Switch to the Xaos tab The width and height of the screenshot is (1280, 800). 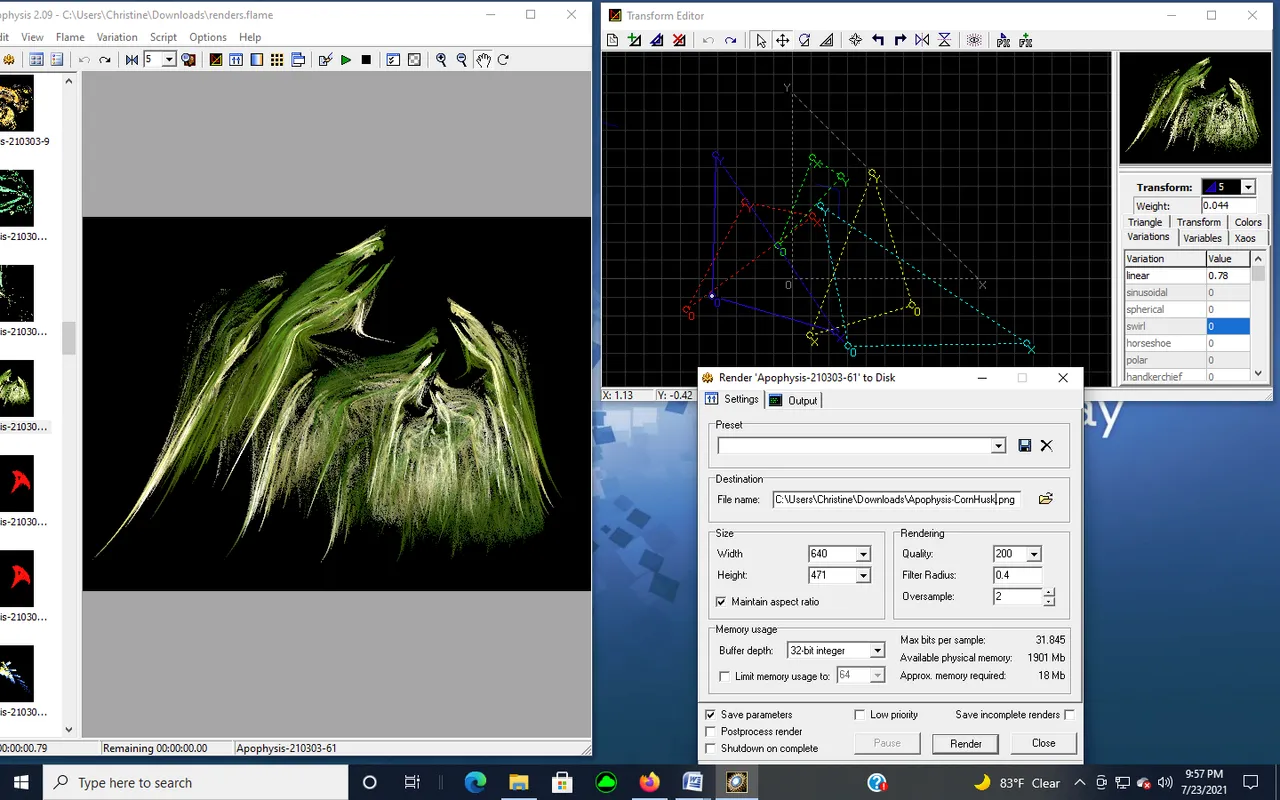click(x=1245, y=238)
